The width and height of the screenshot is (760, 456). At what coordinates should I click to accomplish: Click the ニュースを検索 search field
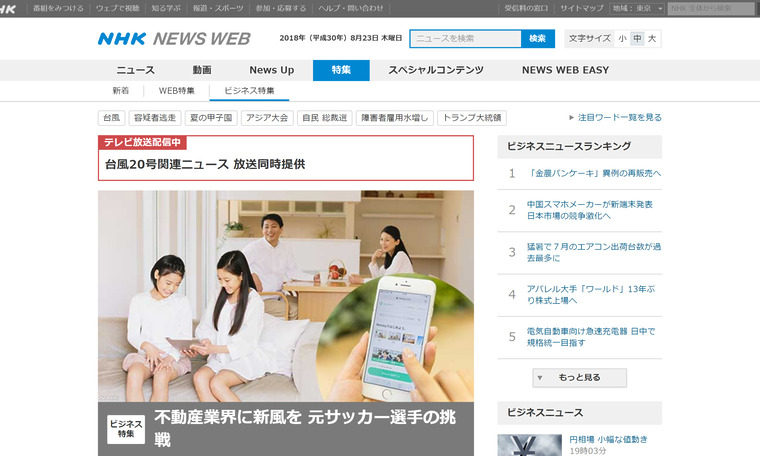tap(465, 39)
